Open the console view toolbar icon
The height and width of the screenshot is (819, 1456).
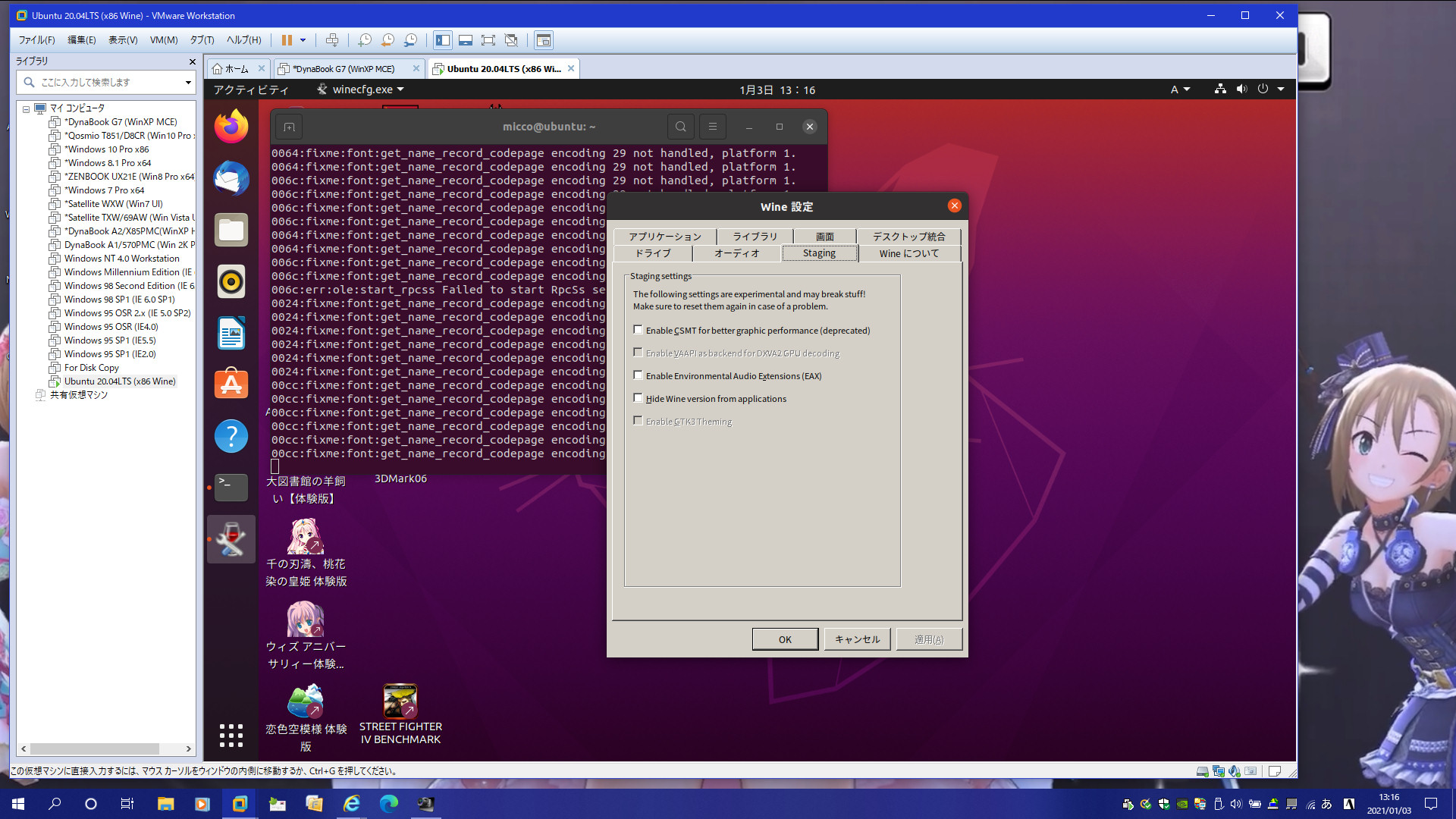[543, 40]
